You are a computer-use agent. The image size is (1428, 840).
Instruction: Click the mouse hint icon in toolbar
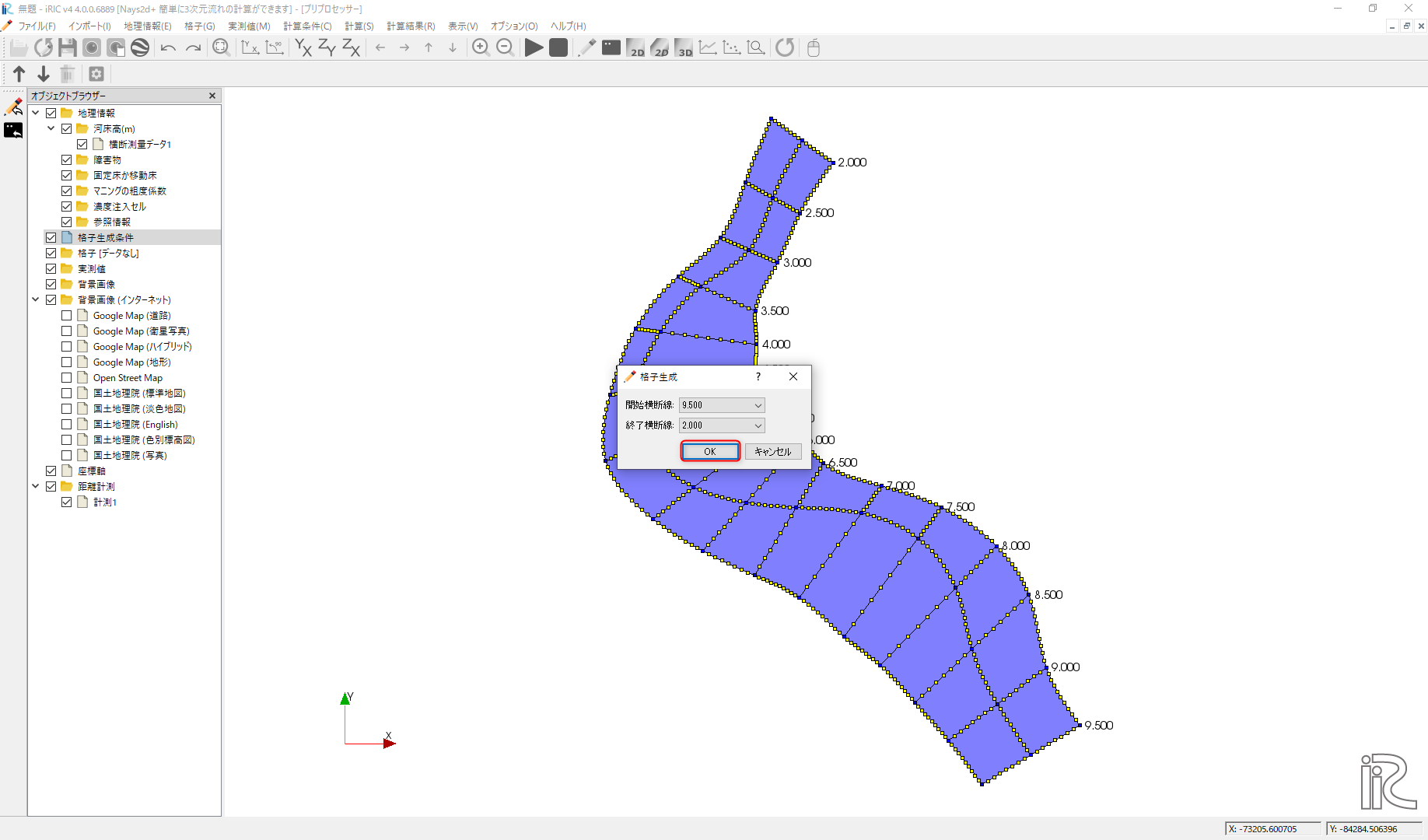click(x=814, y=47)
